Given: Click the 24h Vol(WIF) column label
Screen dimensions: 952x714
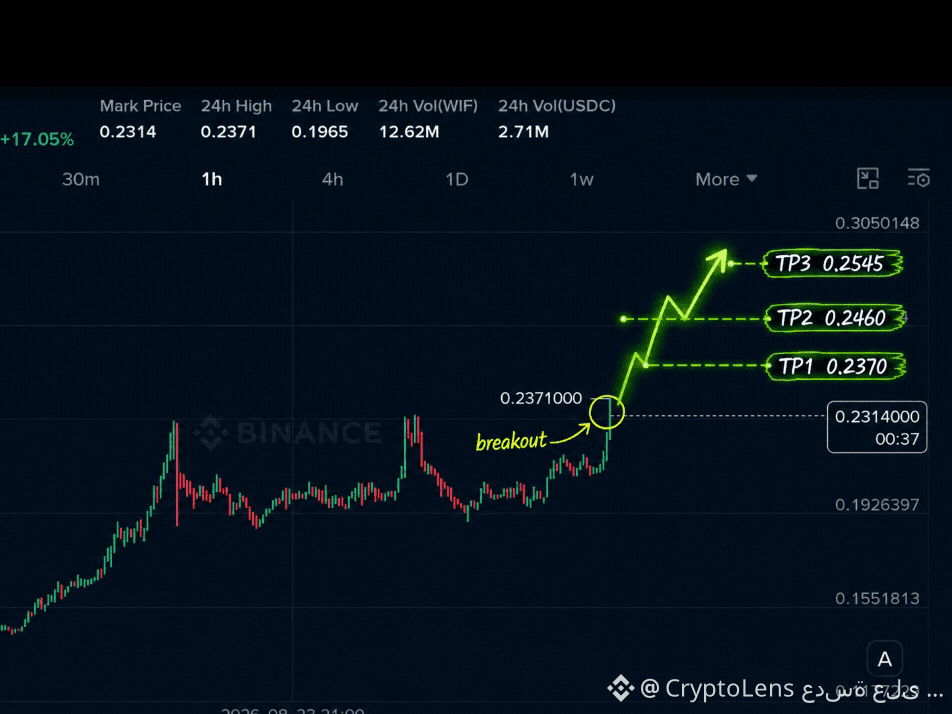Looking at the screenshot, I should (428, 106).
